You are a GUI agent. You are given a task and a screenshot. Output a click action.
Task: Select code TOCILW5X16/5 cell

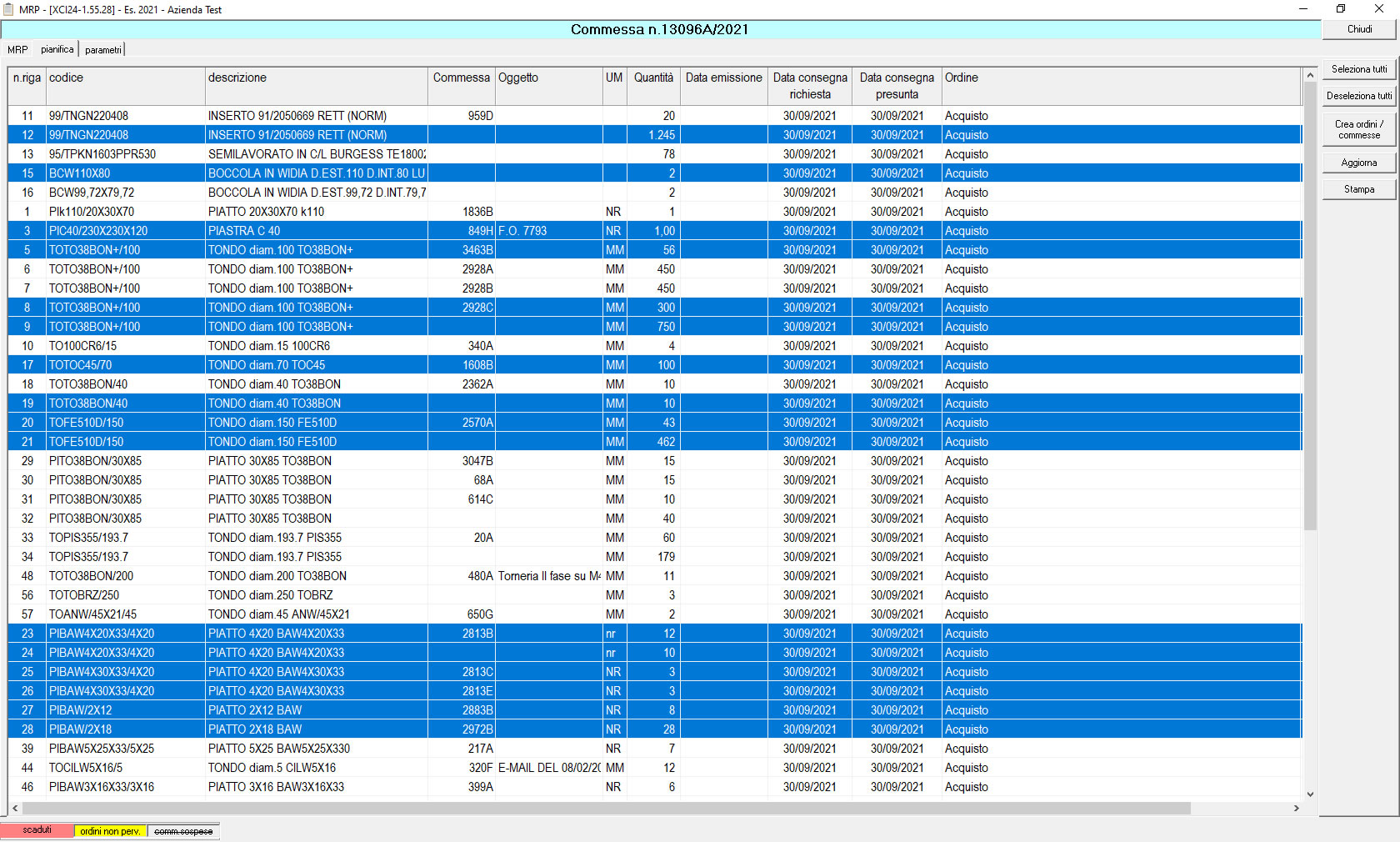coord(125,768)
